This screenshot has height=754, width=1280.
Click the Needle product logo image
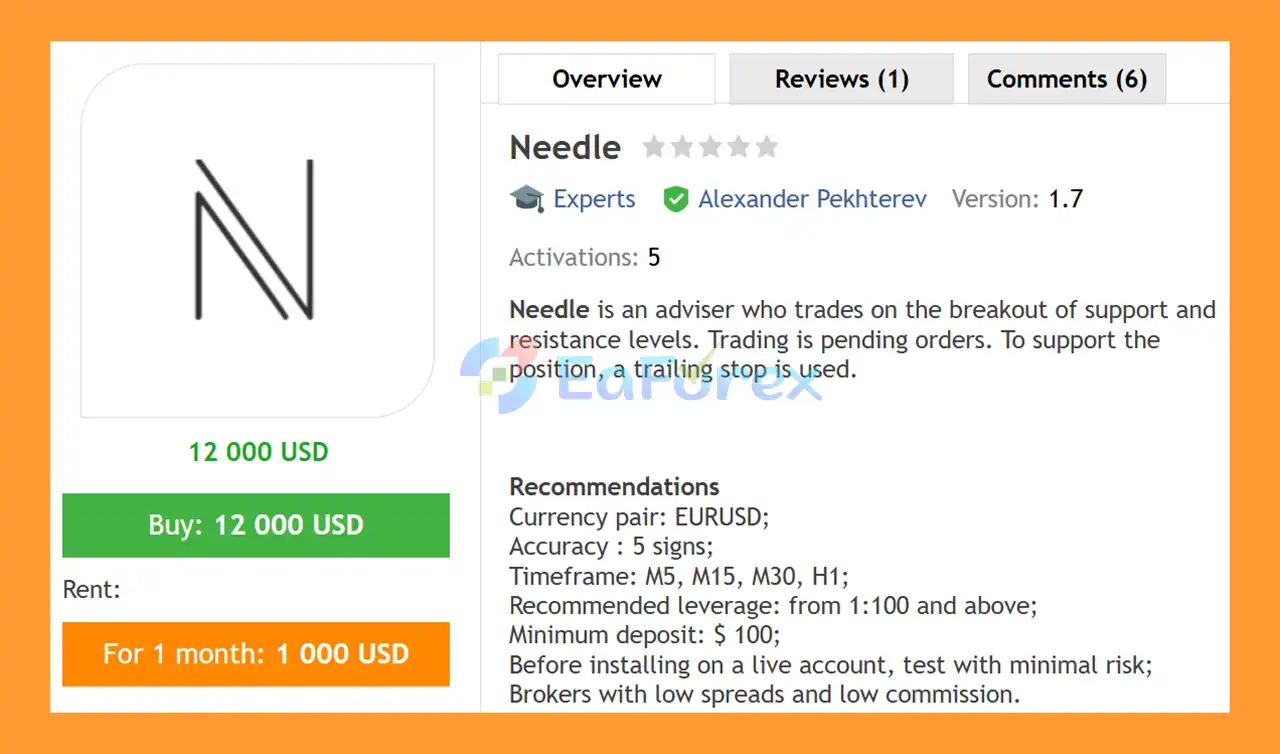pyautogui.click(x=257, y=240)
